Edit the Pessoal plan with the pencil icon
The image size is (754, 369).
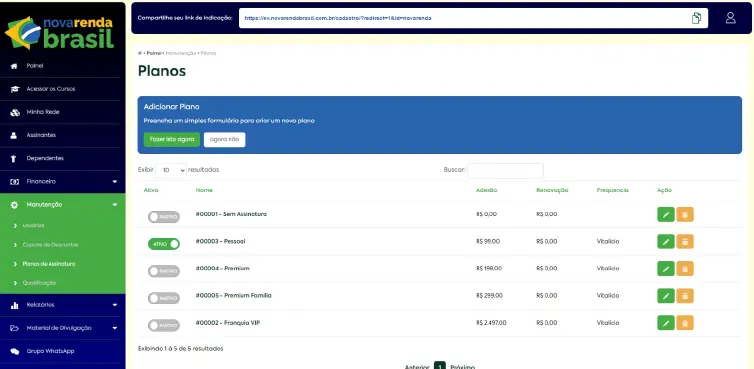pyautogui.click(x=666, y=242)
